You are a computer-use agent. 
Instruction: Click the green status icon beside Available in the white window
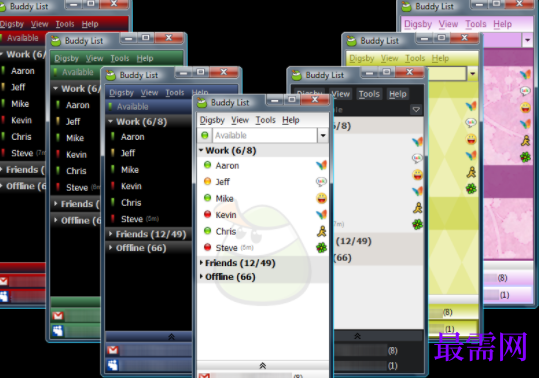tap(205, 135)
